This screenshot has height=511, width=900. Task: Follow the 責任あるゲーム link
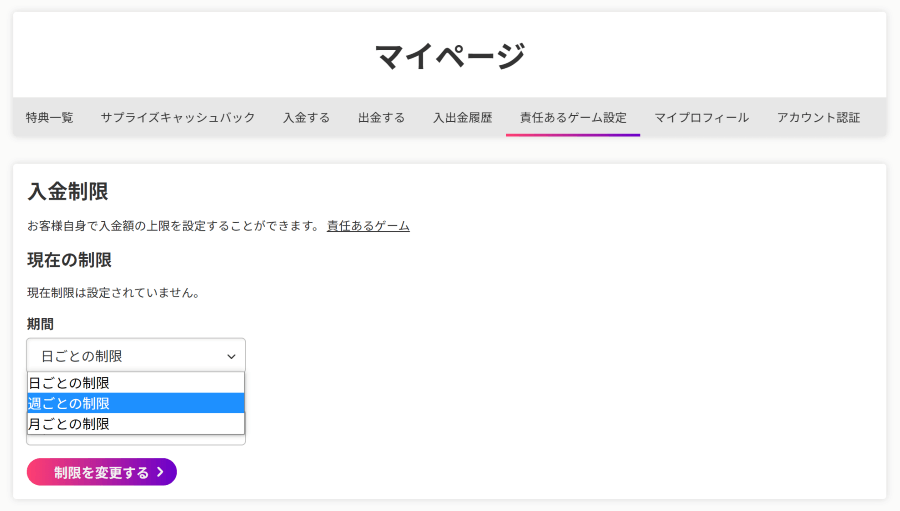(x=368, y=226)
